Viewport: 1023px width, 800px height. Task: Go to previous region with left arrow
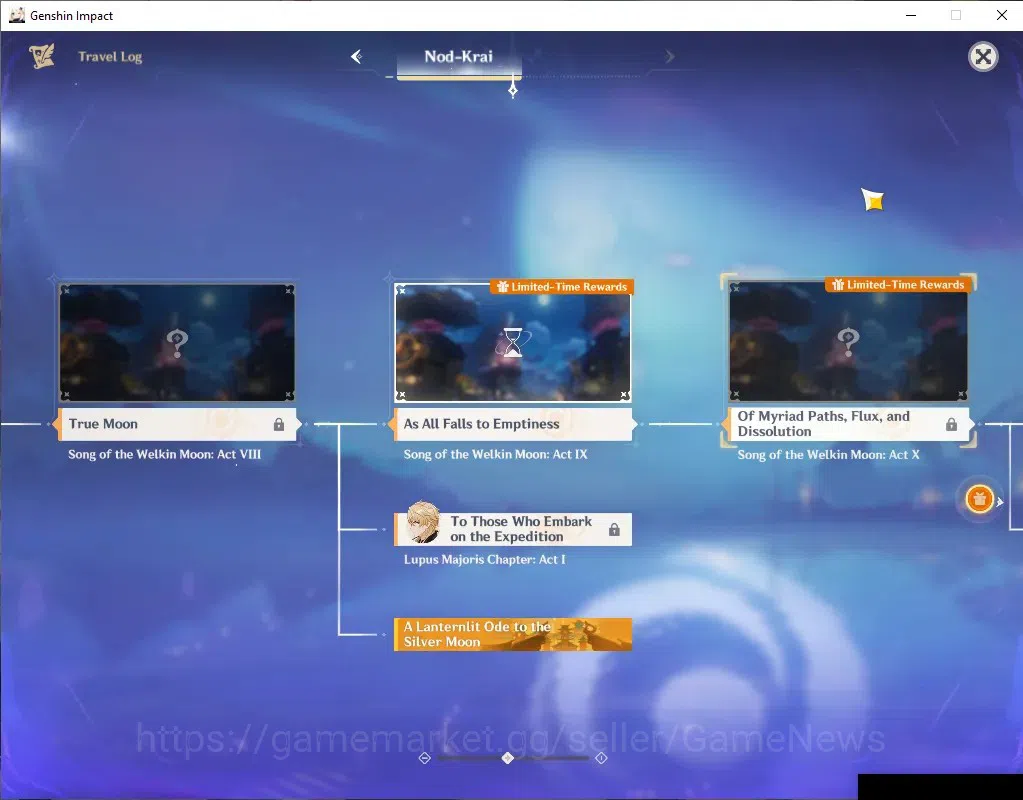click(356, 57)
